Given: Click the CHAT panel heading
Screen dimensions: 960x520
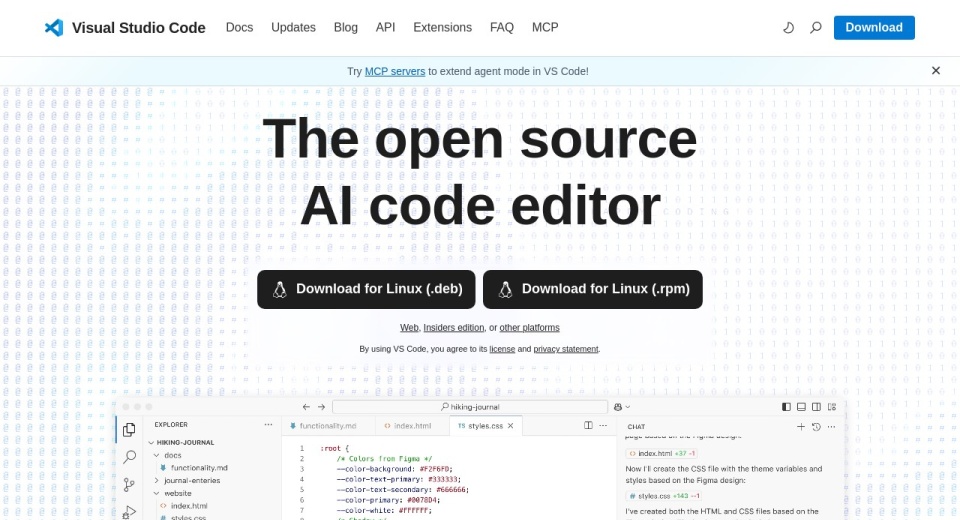Looking at the screenshot, I should [636, 427].
